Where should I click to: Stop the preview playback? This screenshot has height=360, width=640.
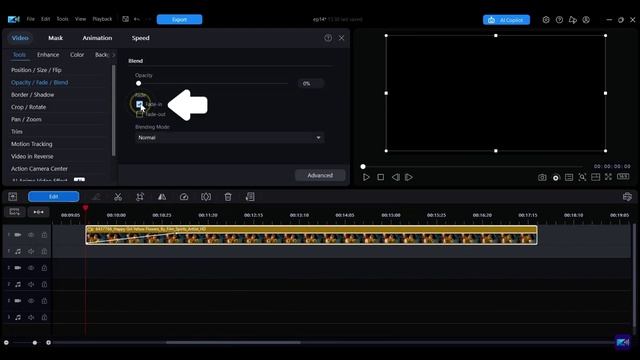point(380,177)
